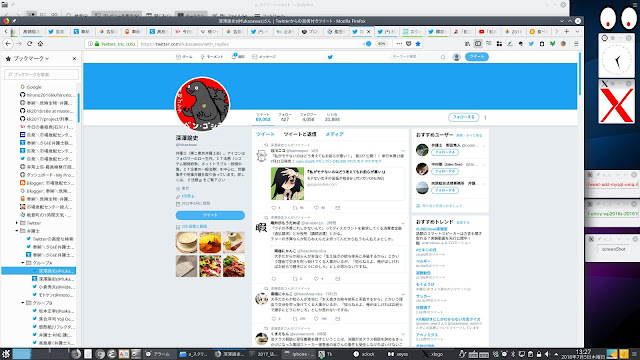Select the YouTube browser tab
The width and height of the screenshot is (640, 360).
pos(488,31)
